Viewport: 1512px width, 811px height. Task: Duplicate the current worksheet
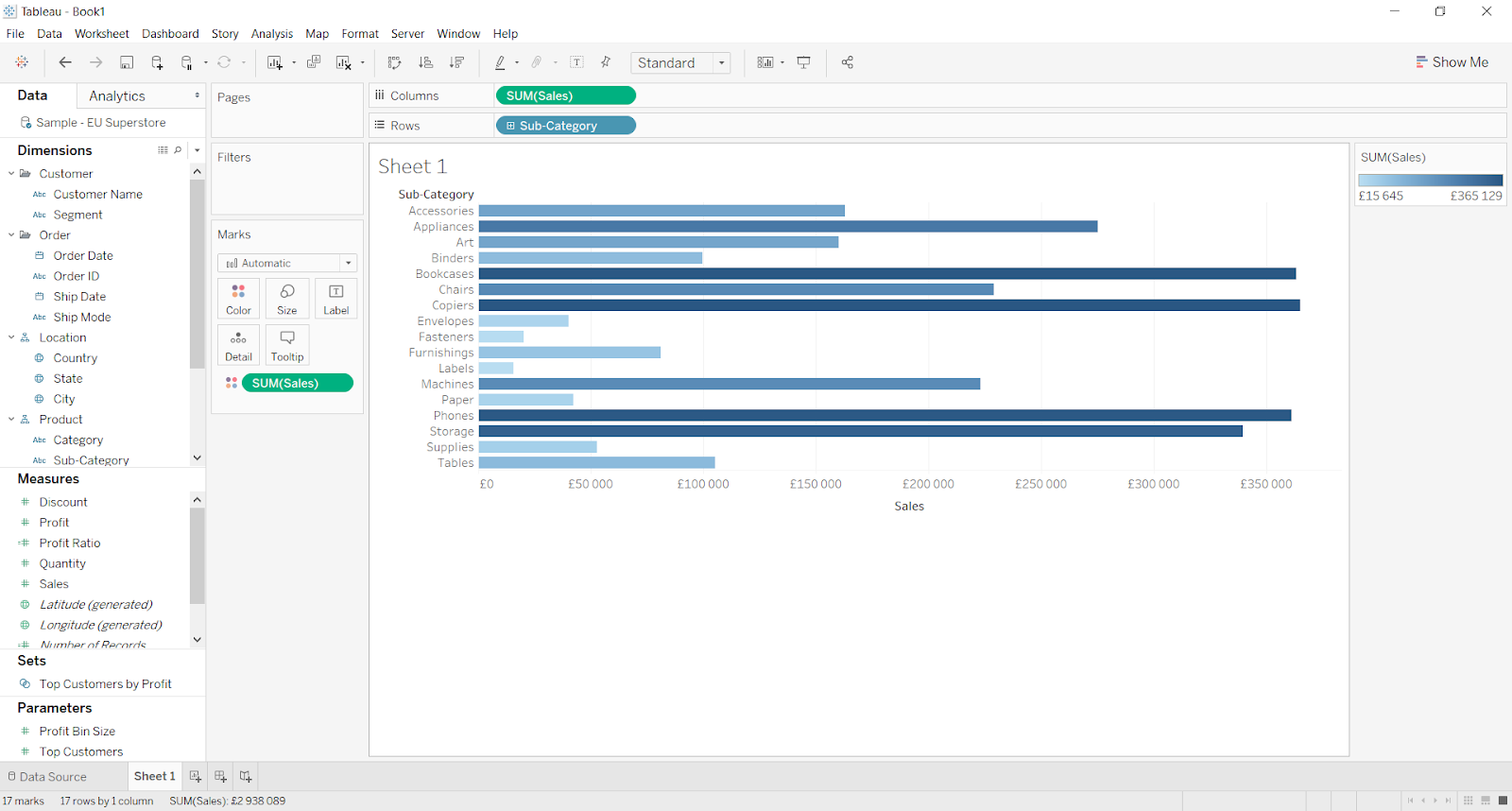click(x=314, y=62)
